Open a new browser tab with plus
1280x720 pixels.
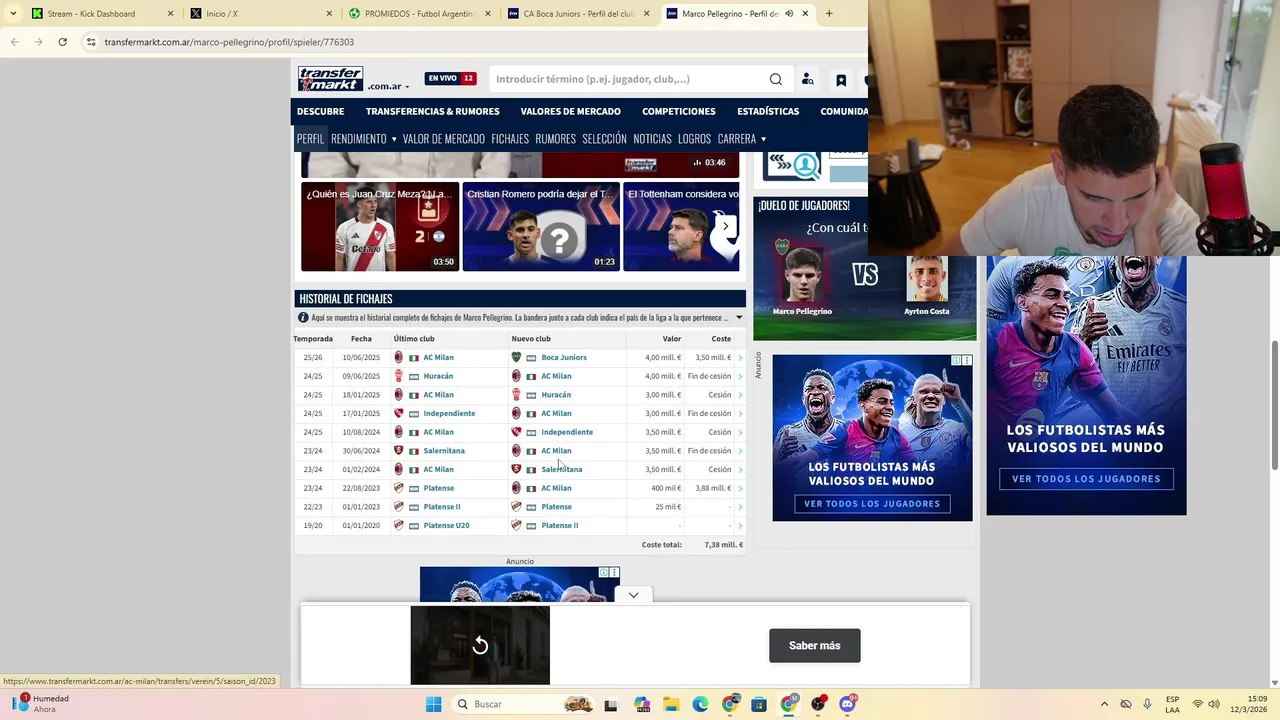tap(829, 13)
